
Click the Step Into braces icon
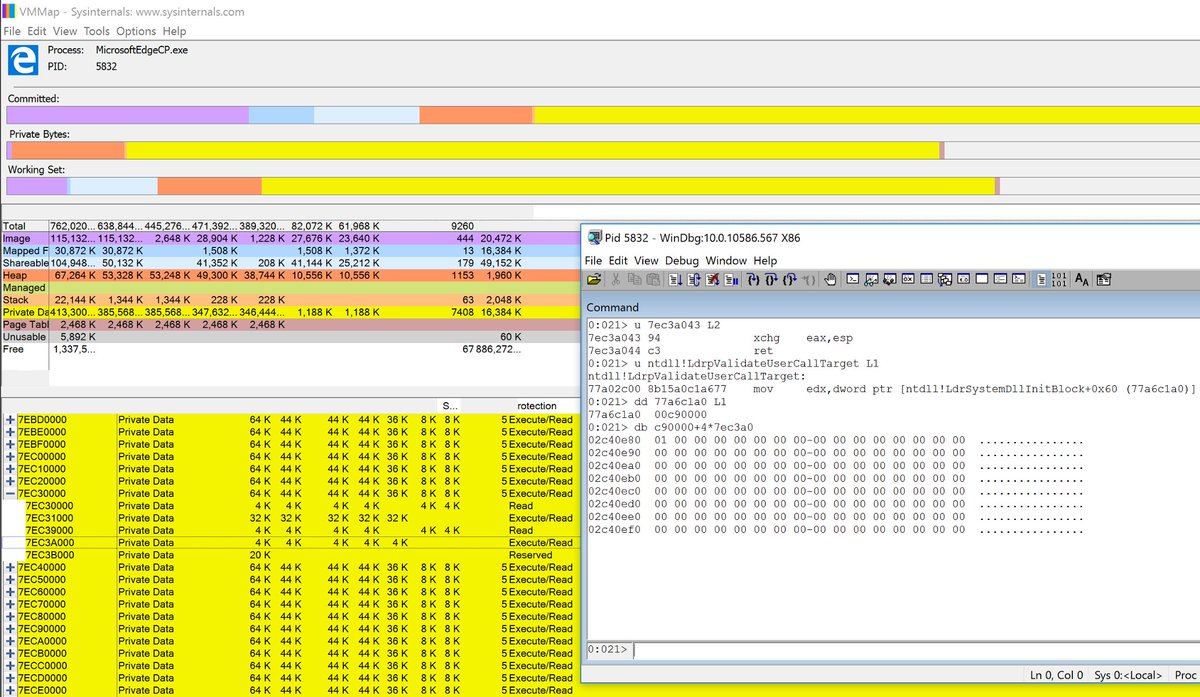753,280
